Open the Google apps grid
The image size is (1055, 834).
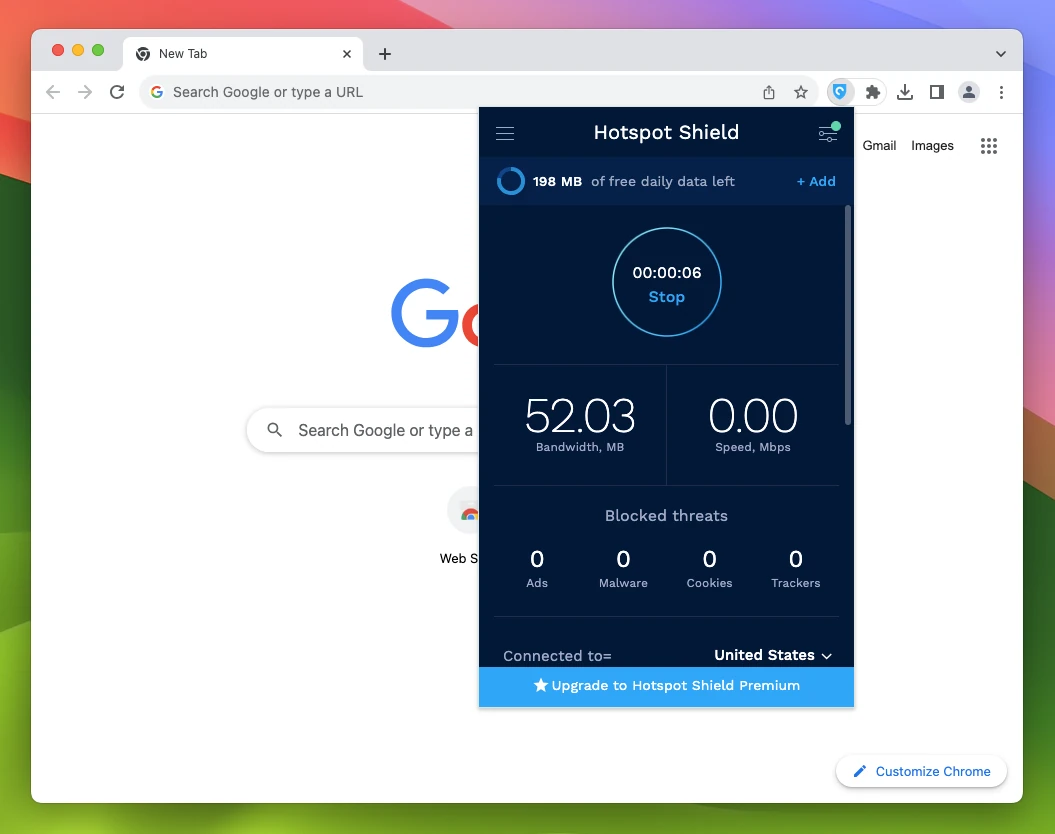pos(989,146)
